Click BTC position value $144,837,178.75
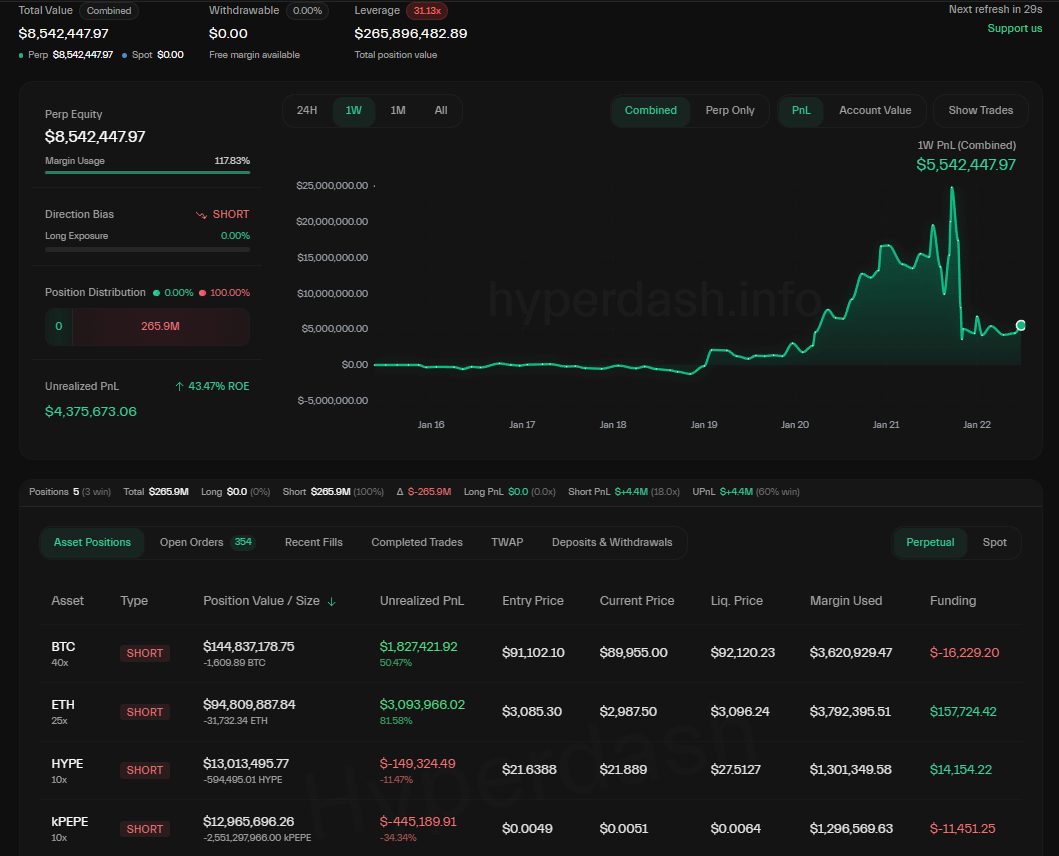The height and width of the screenshot is (856, 1059). tap(249, 647)
